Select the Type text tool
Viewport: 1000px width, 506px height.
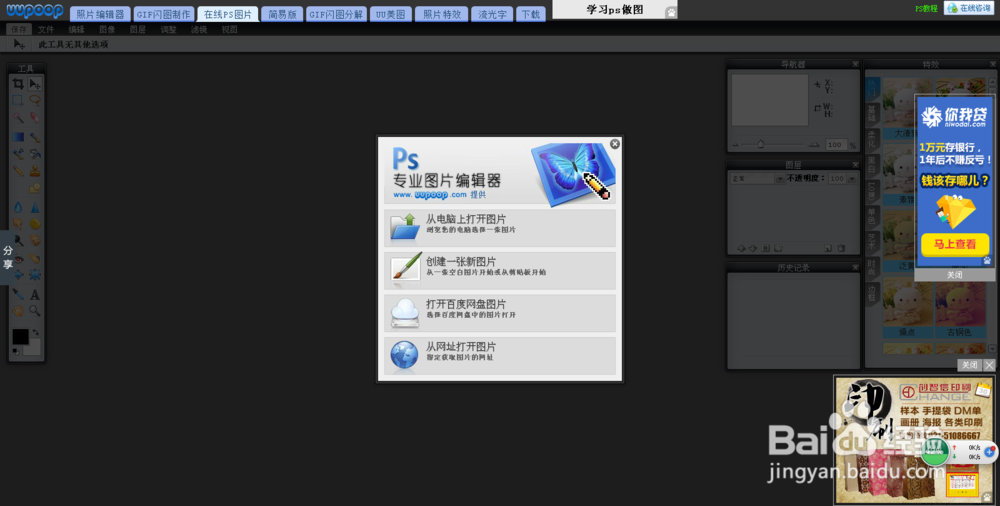[34, 294]
